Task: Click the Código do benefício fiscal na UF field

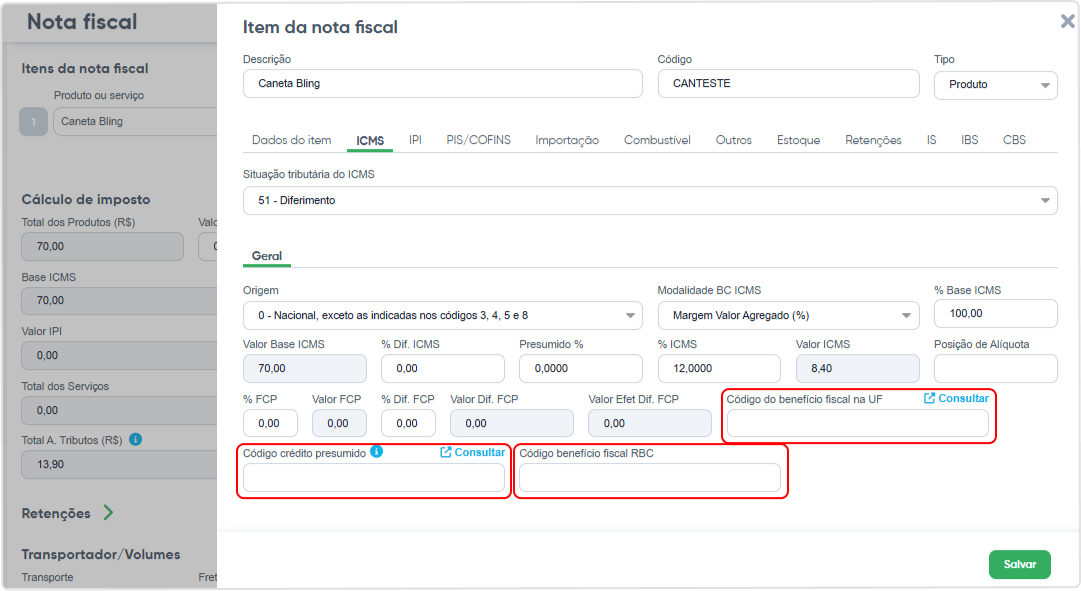Action: 858,423
